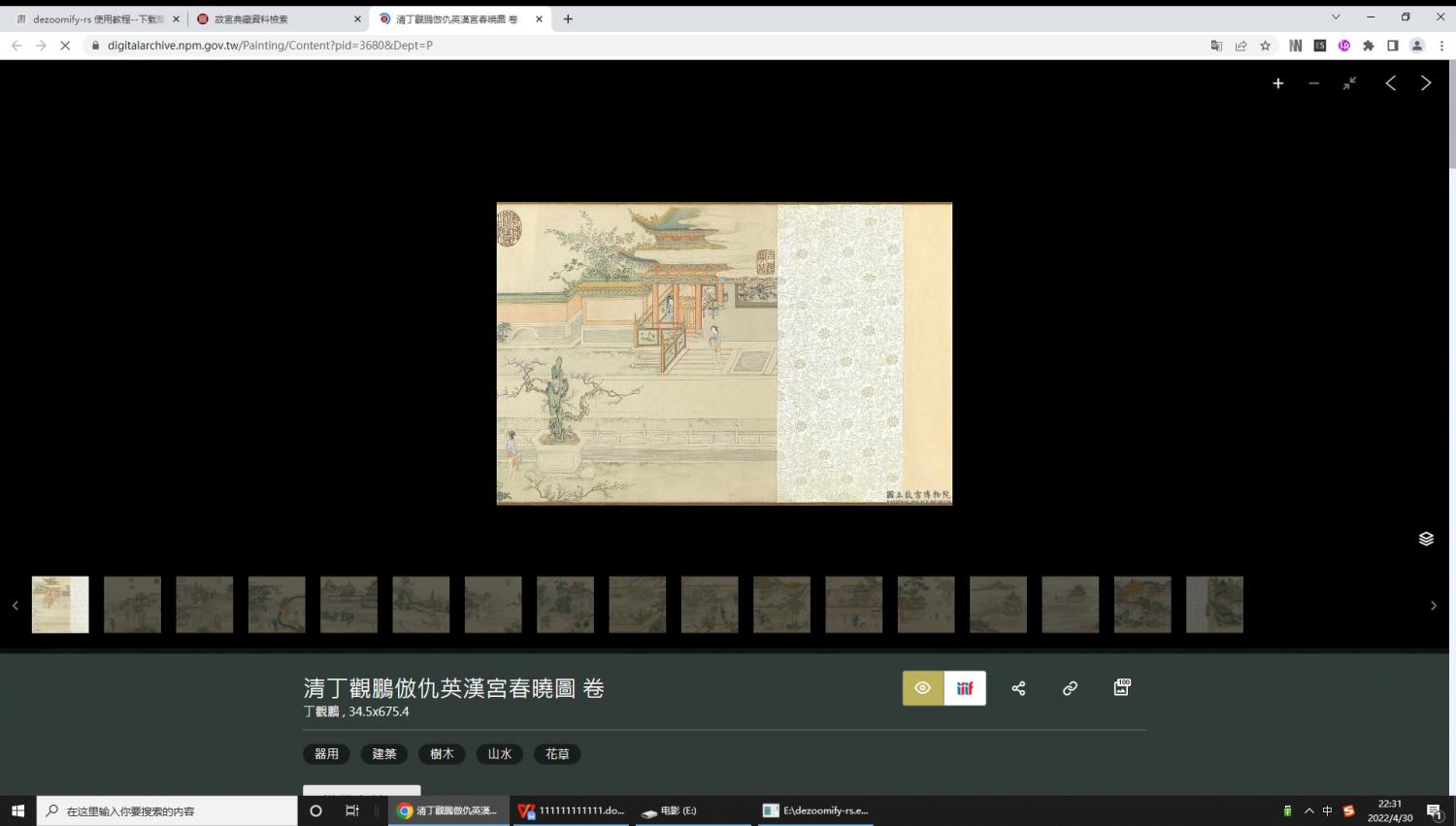
Task: Zoom out with the minus icon
Action: 1313,83
